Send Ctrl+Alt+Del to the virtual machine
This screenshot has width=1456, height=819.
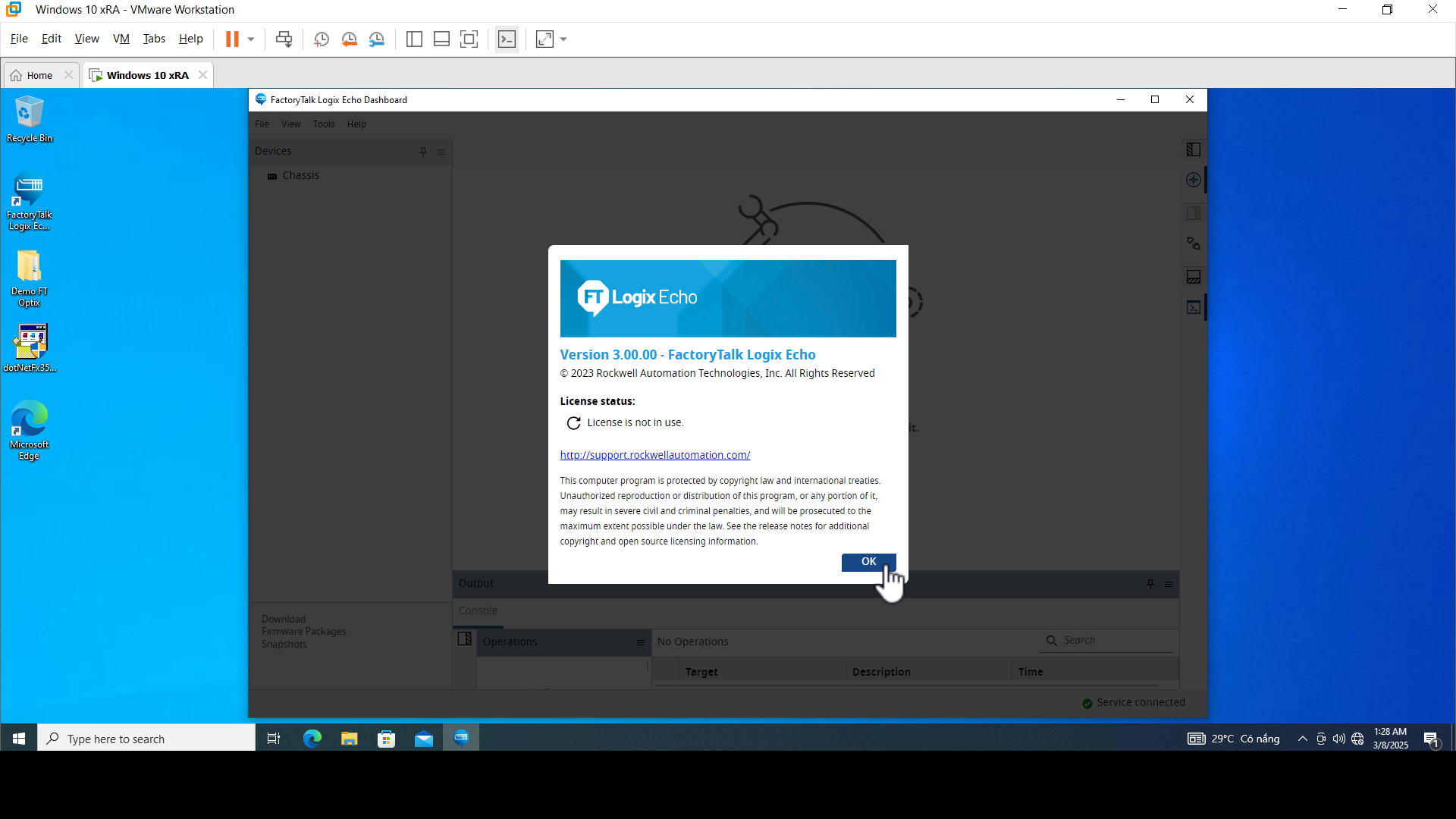[x=284, y=39]
